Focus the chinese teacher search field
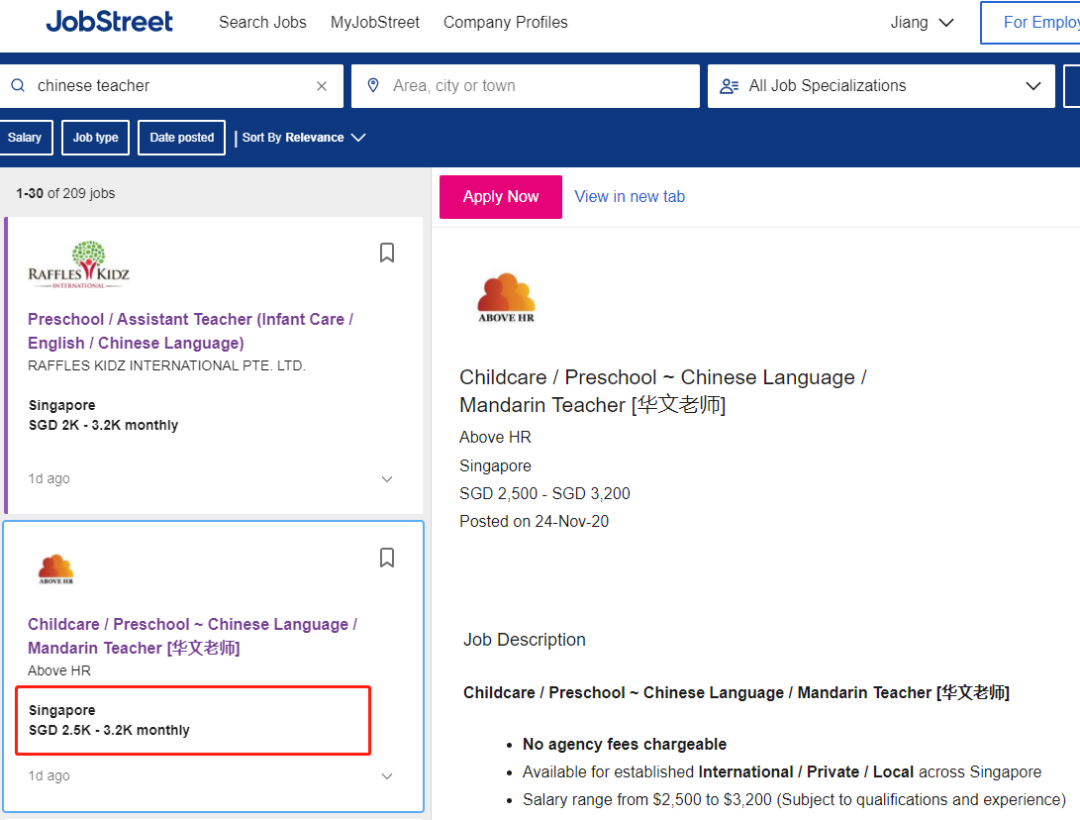 point(172,86)
